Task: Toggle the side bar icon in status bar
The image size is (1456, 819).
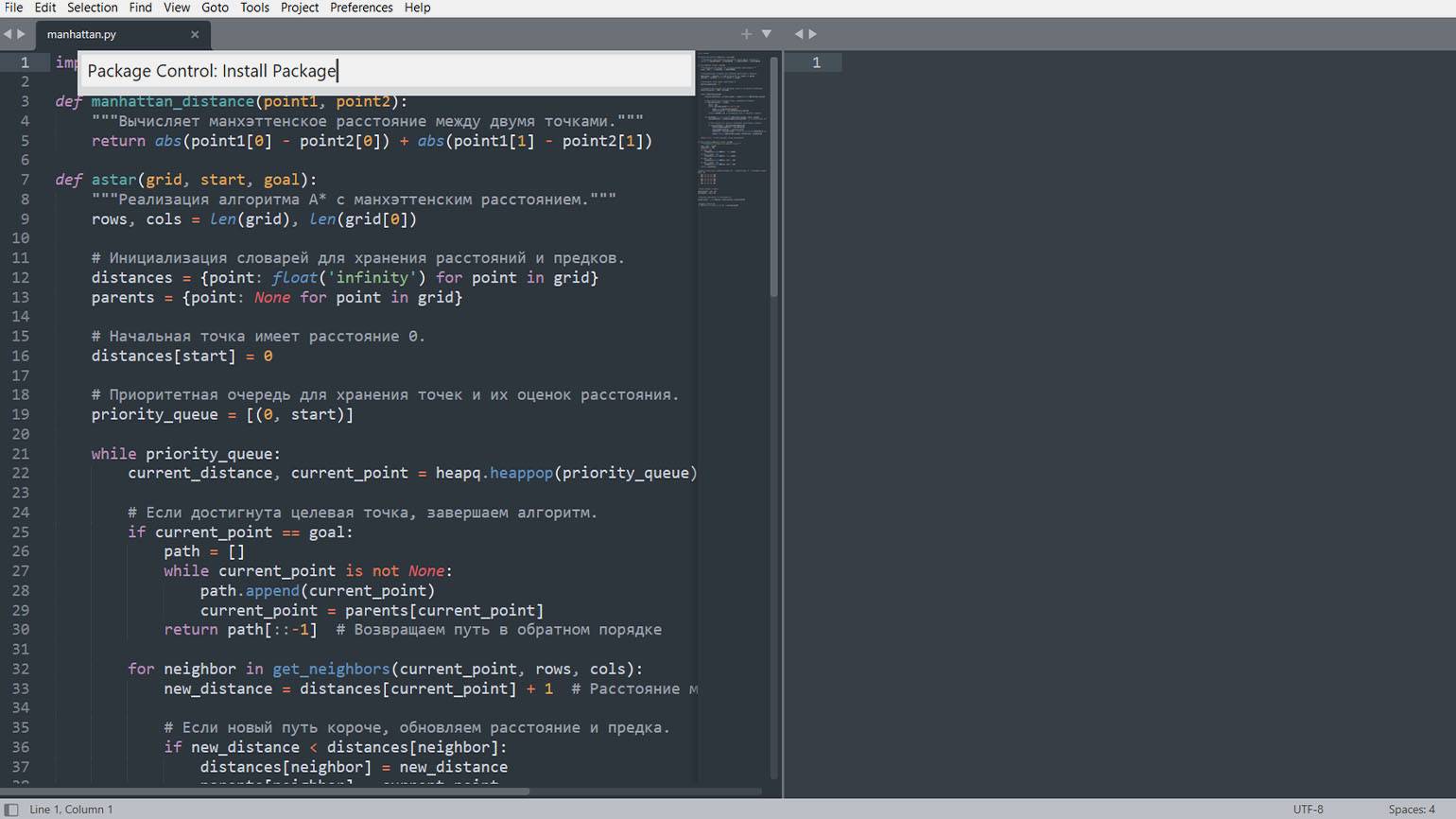Action: (12, 810)
